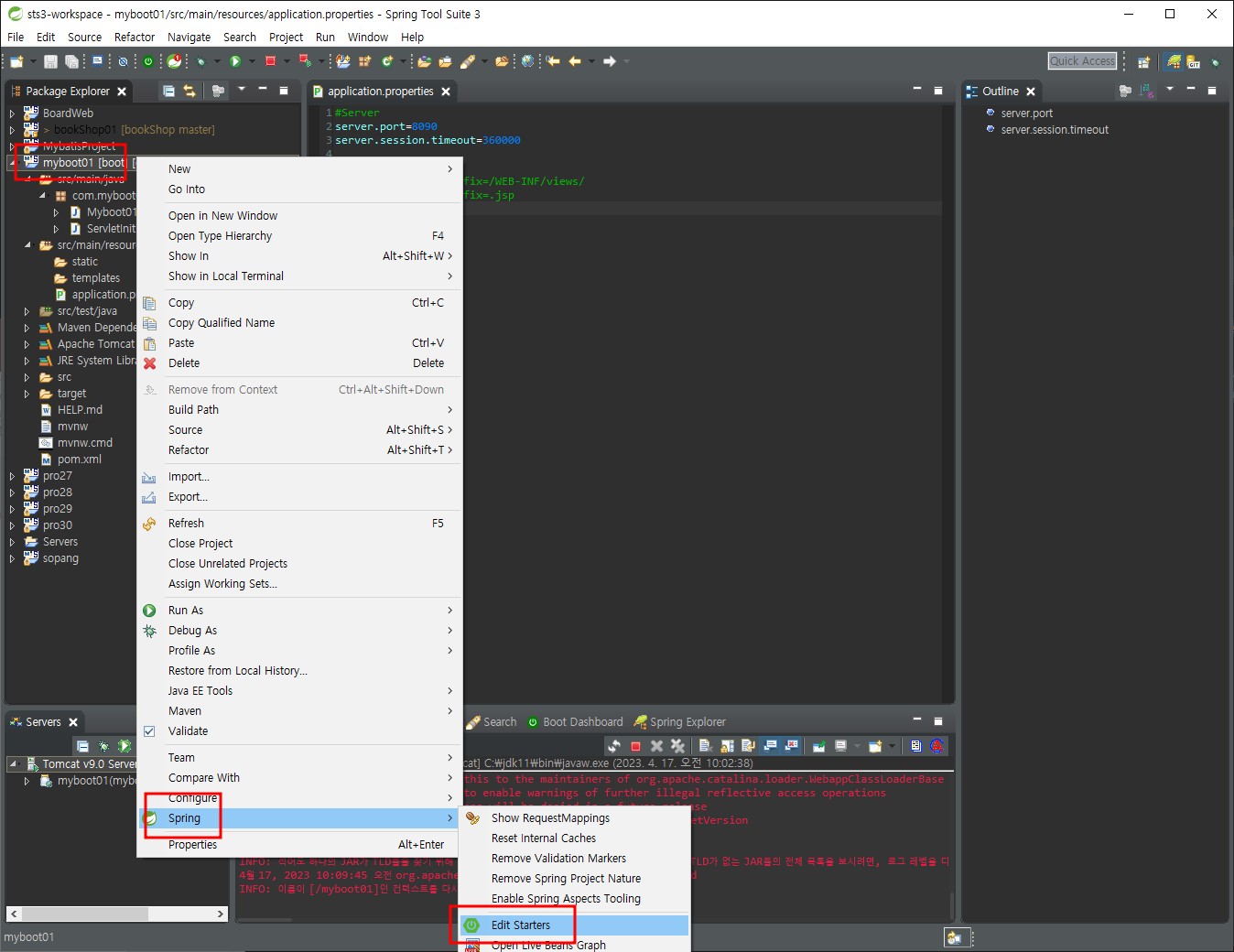Open the Run As submenu
Image resolution: width=1234 pixels, height=952 pixels.
click(299, 611)
